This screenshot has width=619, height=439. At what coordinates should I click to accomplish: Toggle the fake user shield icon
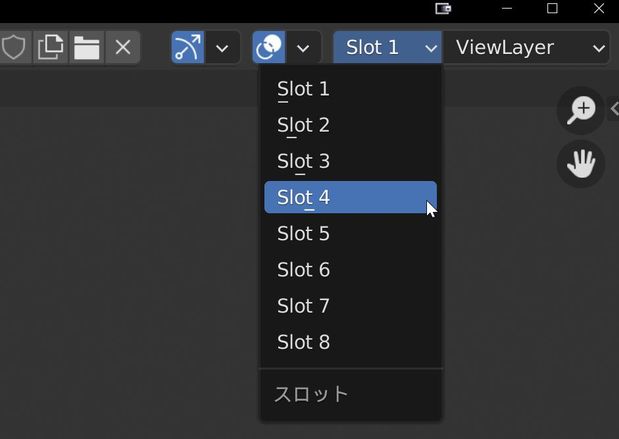point(15,47)
